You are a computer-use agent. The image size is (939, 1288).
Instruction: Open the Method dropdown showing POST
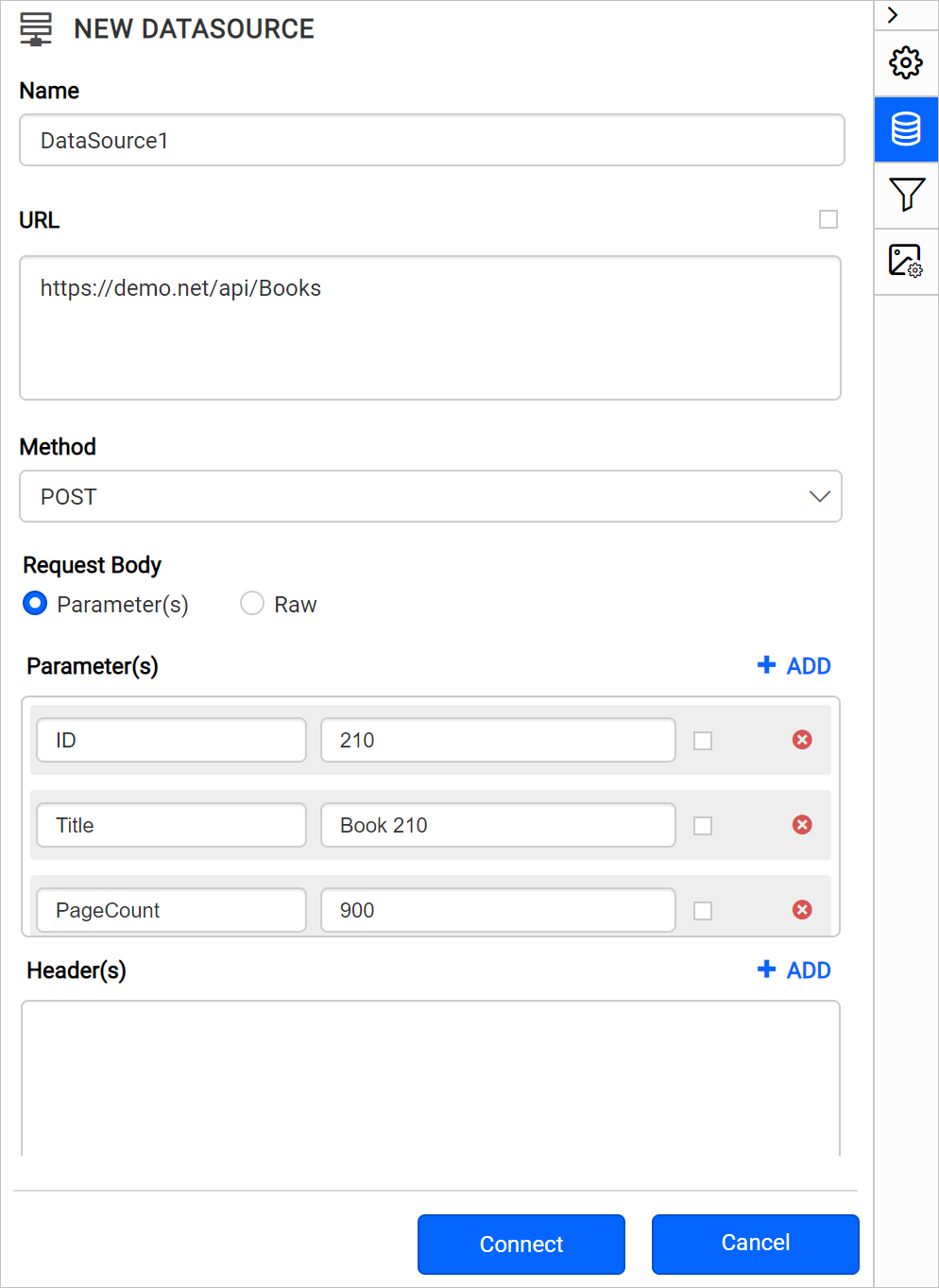[x=431, y=496]
